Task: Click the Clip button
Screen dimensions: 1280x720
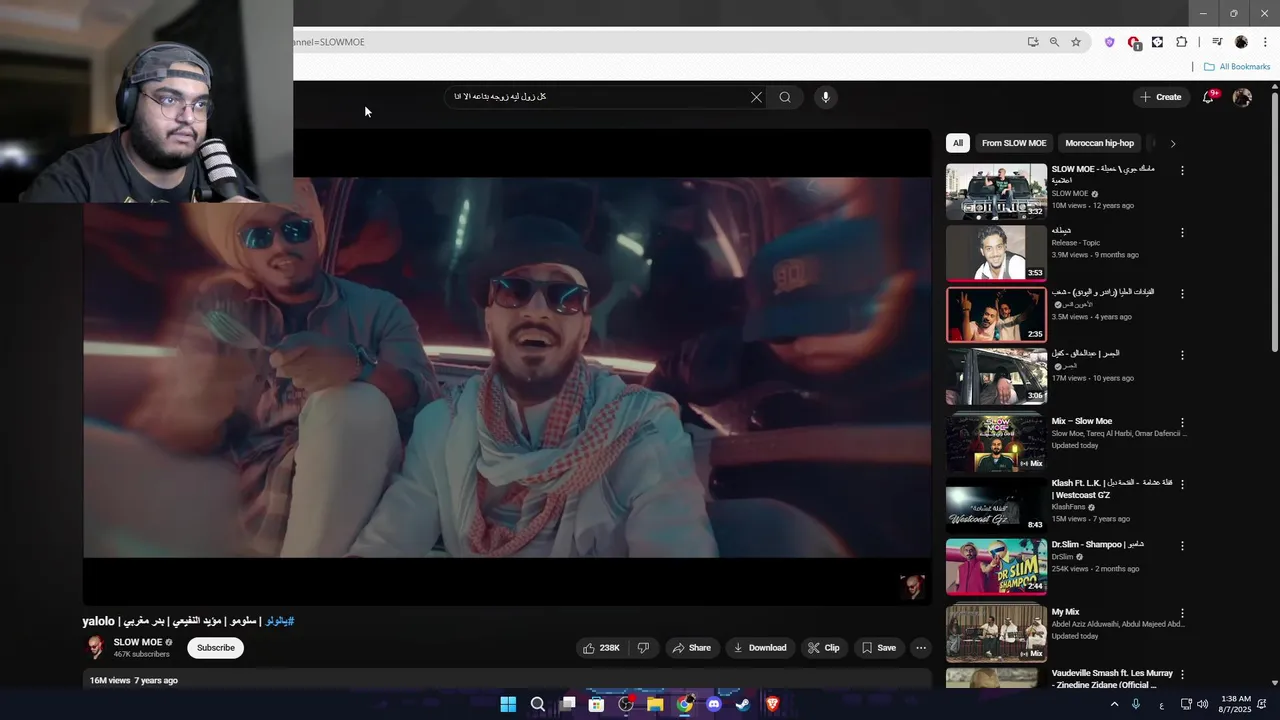Action: click(824, 648)
